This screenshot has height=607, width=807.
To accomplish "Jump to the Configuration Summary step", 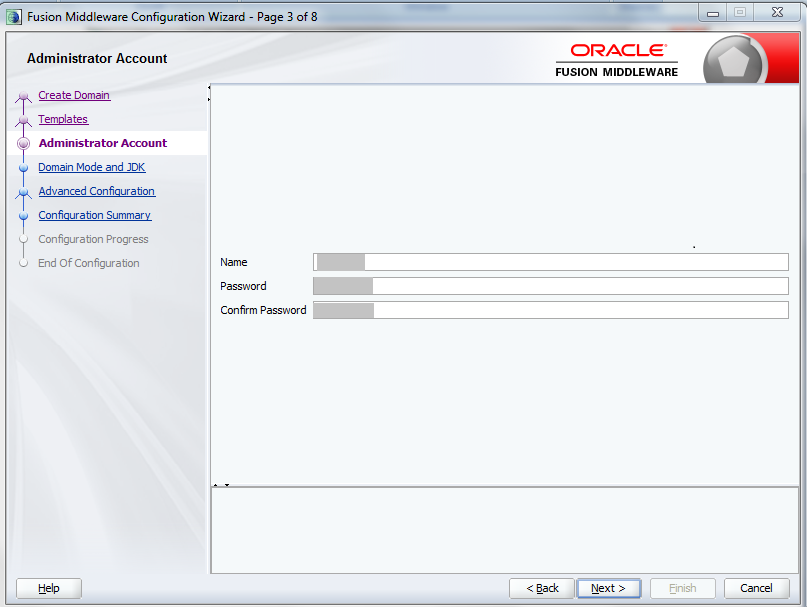I will point(94,215).
